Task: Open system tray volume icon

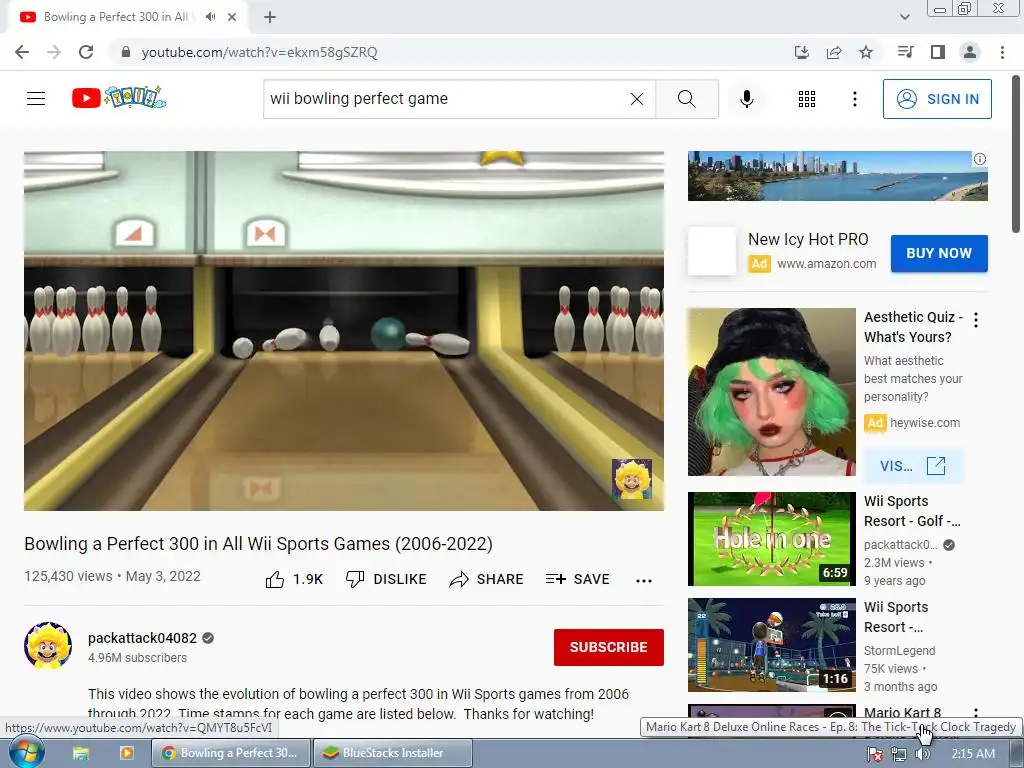Action: (x=923, y=754)
